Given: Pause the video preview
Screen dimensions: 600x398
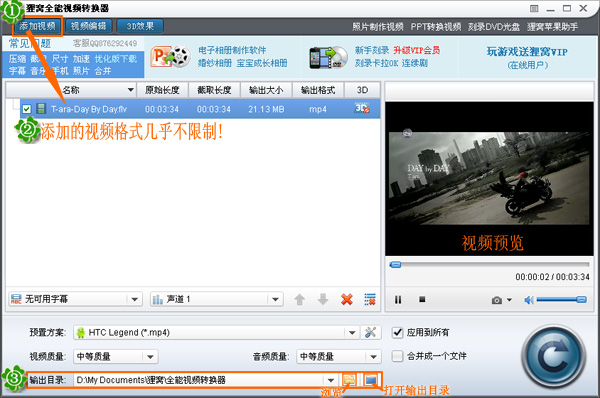Looking at the screenshot, I should 398,300.
